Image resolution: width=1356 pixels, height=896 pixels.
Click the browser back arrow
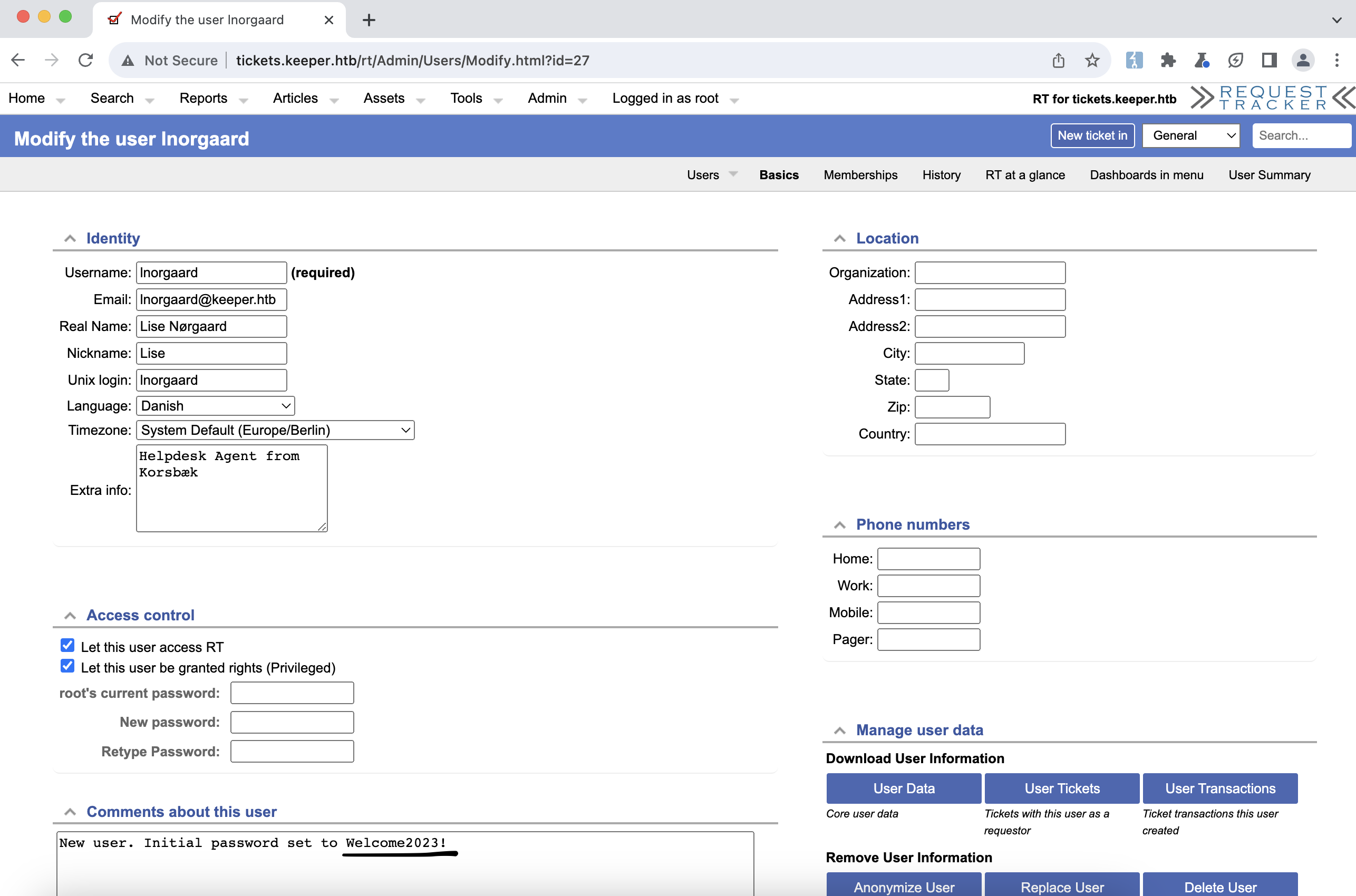coord(18,60)
